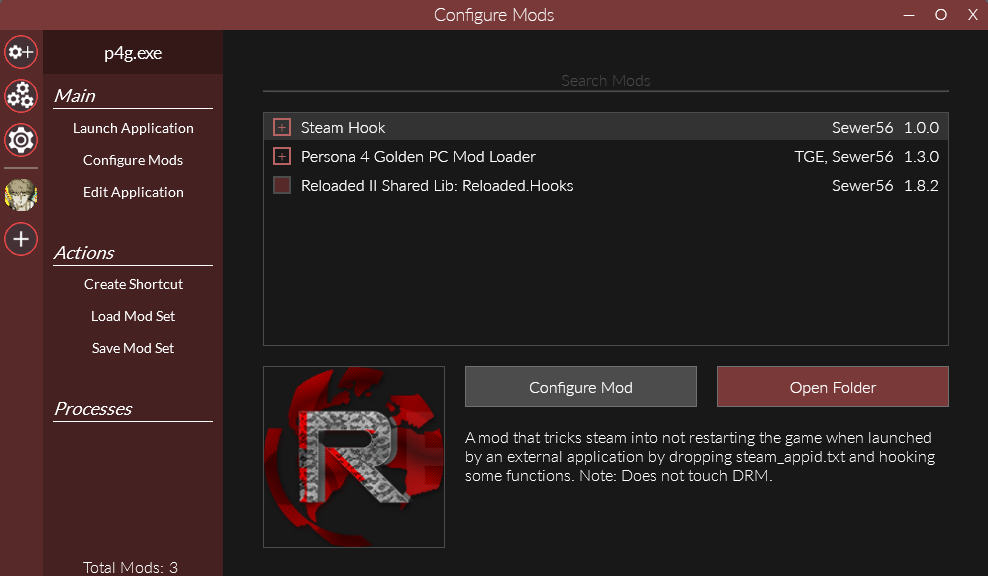Collapse the Main section header
Image resolution: width=988 pixels, height=576 pixels.
click(x=74, y=95)
